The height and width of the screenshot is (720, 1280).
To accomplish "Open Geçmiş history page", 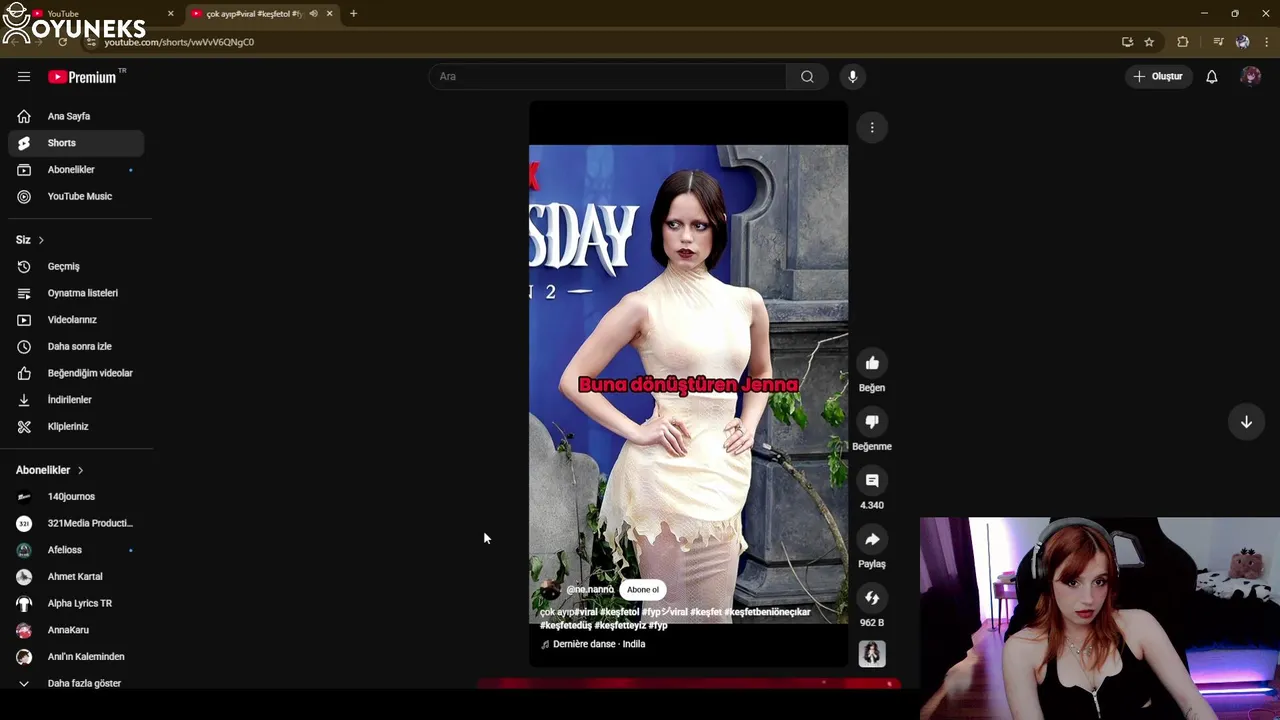I will coord(76,266).
